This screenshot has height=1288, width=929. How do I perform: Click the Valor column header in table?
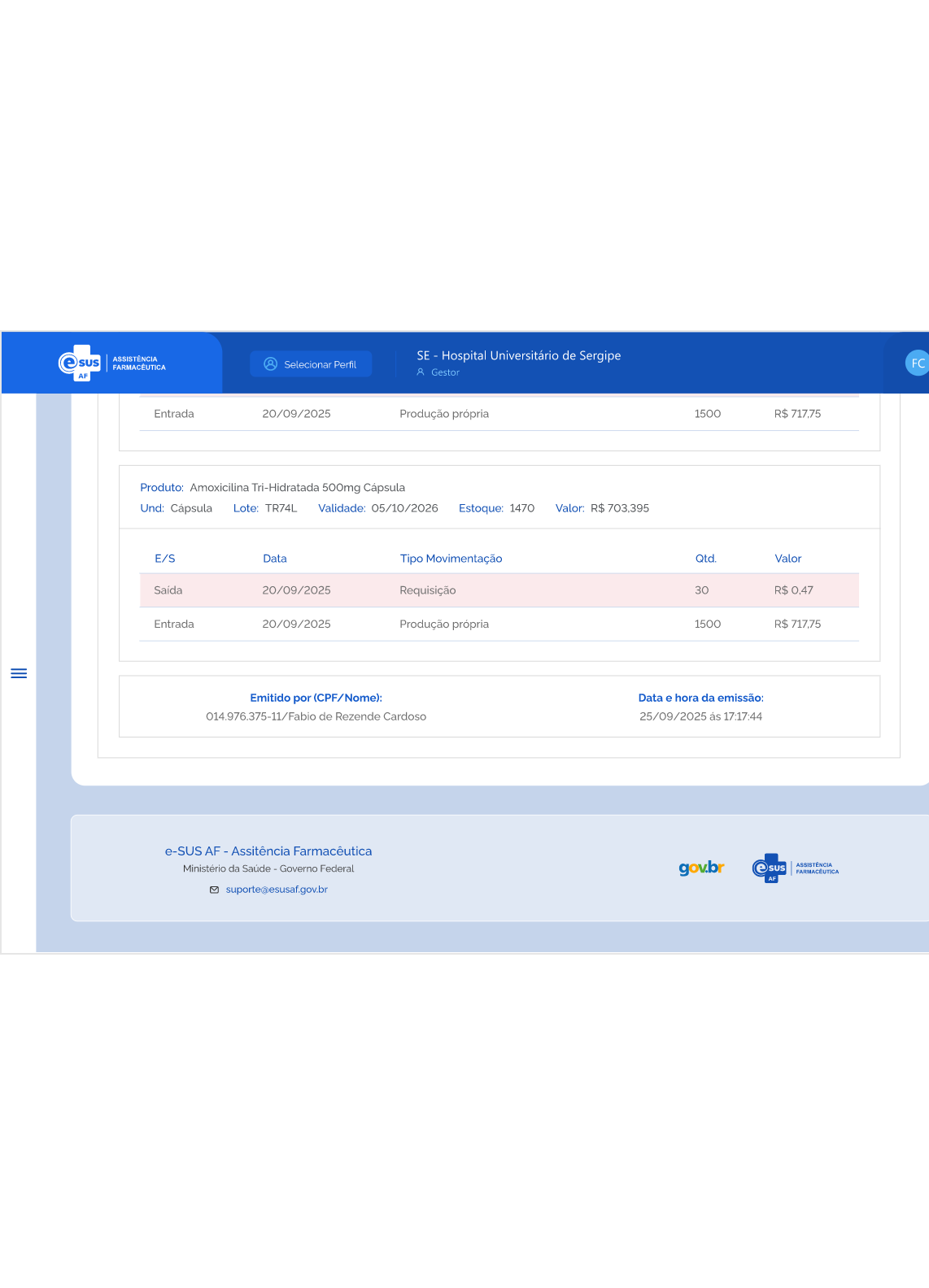tap(787, 559)
